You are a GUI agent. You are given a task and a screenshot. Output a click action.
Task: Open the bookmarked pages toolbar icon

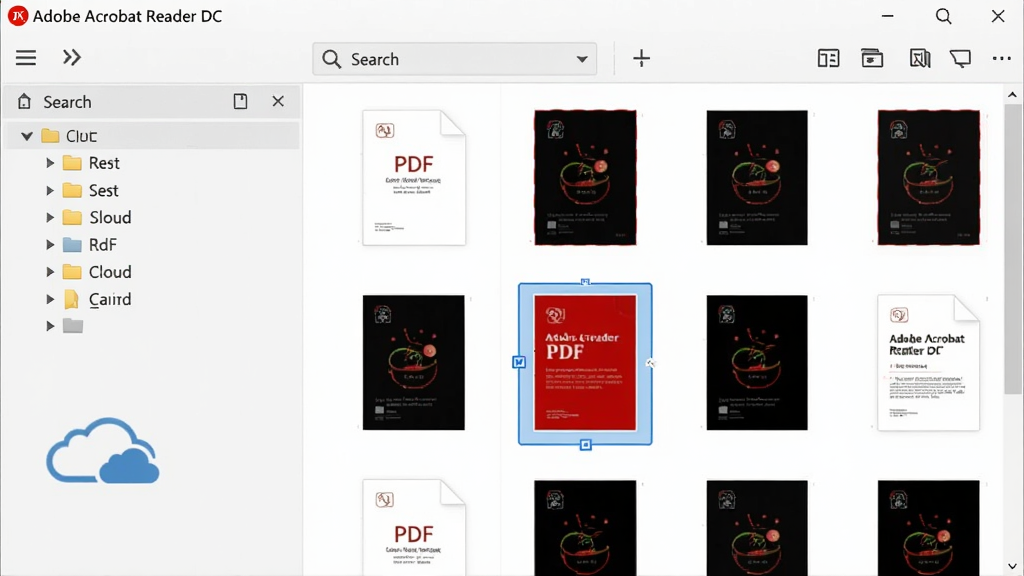tap(920, 58)
